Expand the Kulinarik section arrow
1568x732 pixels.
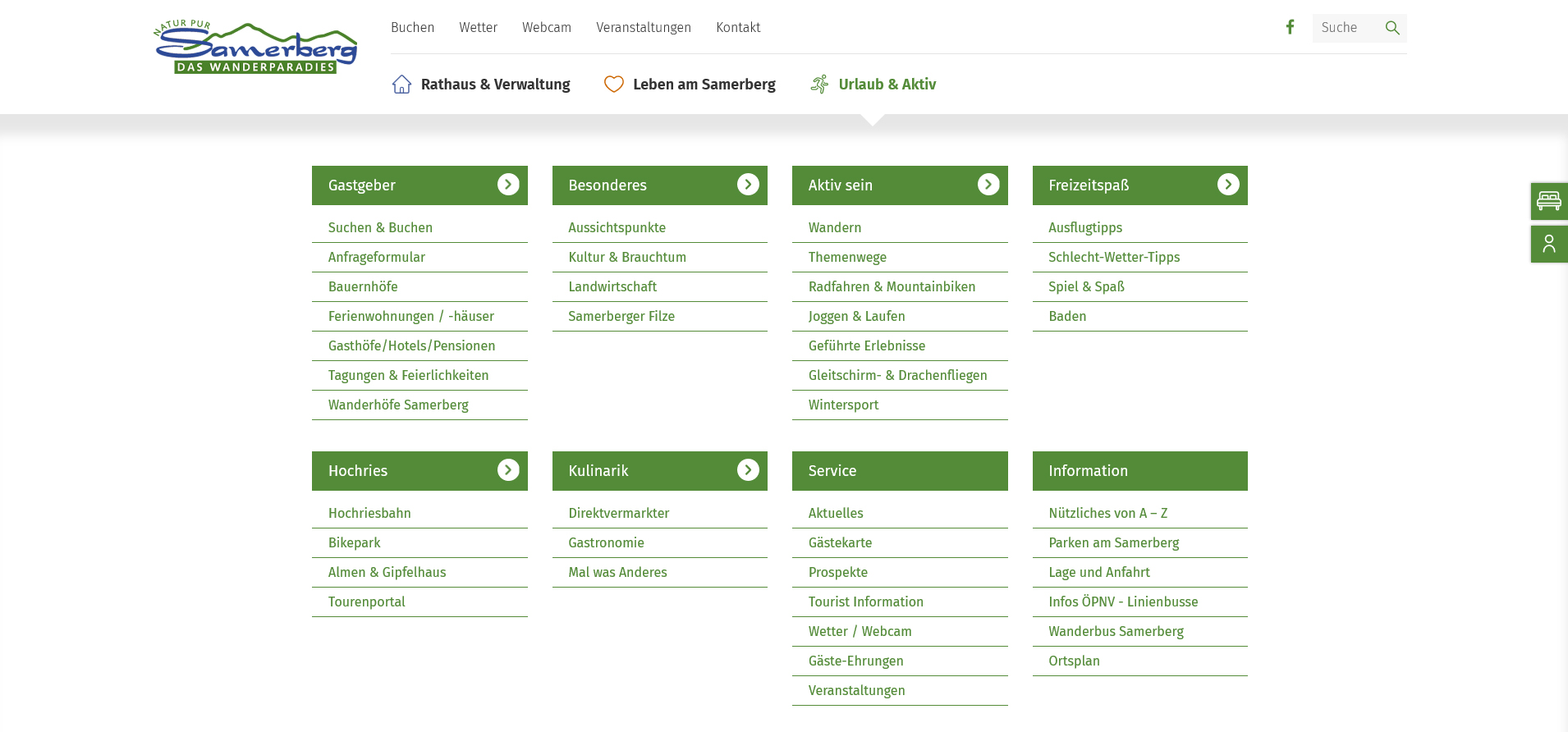[748, 470]
